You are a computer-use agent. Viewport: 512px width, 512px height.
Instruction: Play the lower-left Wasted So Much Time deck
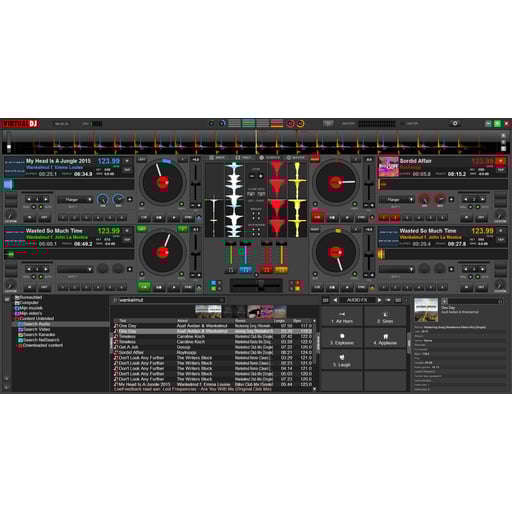[174, 287]
